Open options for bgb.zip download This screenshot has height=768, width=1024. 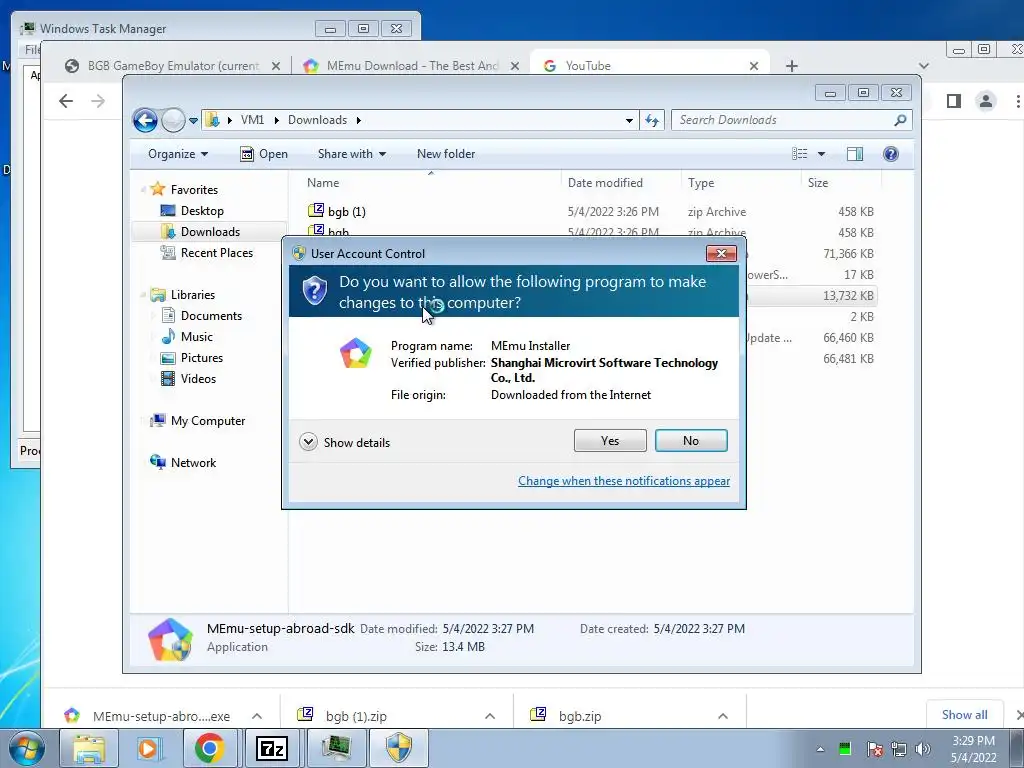coord(722,716)
